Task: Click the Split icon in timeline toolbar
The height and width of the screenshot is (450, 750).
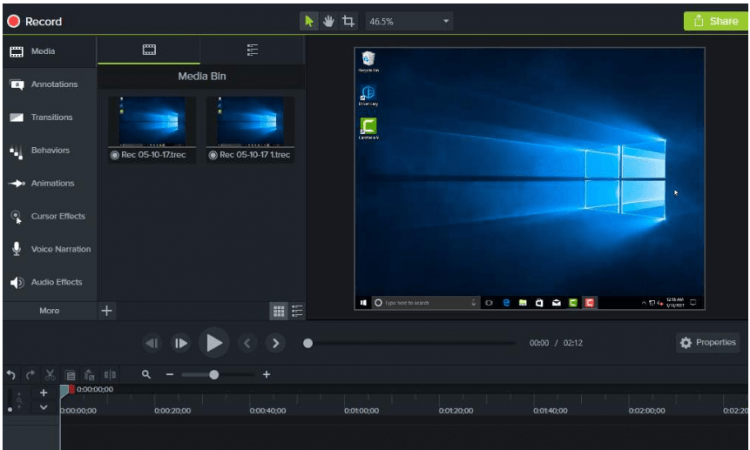Action: pos(110,375)
